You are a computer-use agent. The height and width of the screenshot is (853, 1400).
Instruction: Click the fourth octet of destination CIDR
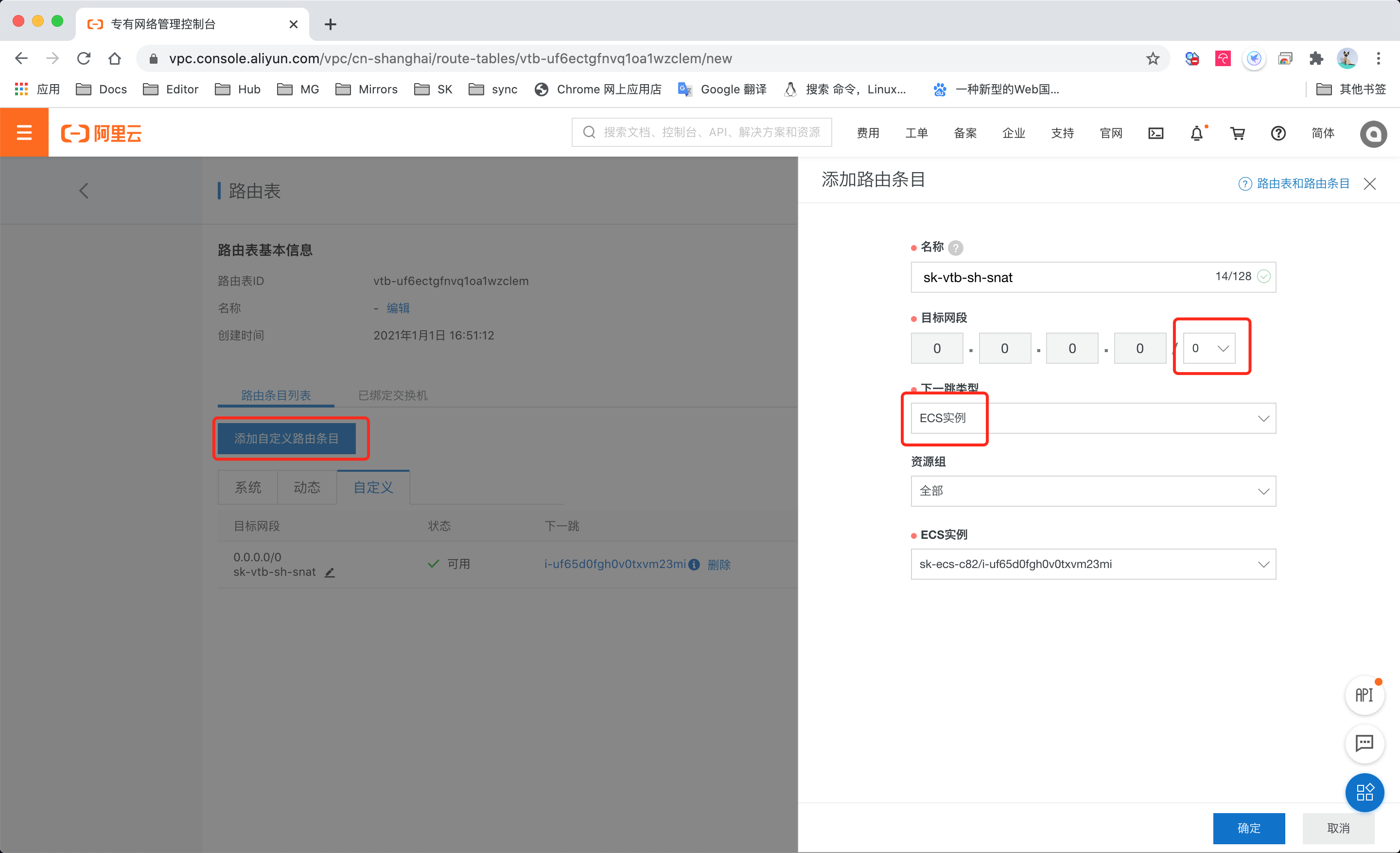tap(1140, 348)
